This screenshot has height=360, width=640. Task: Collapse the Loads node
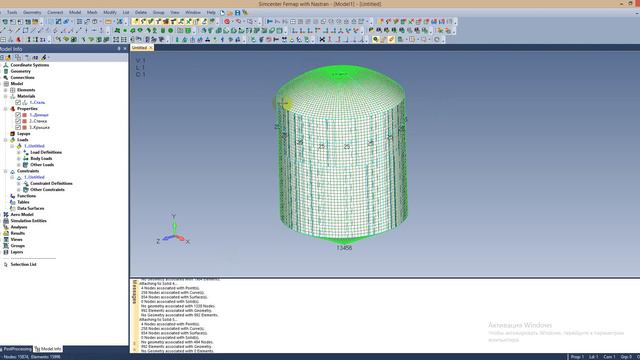[6, 140]
